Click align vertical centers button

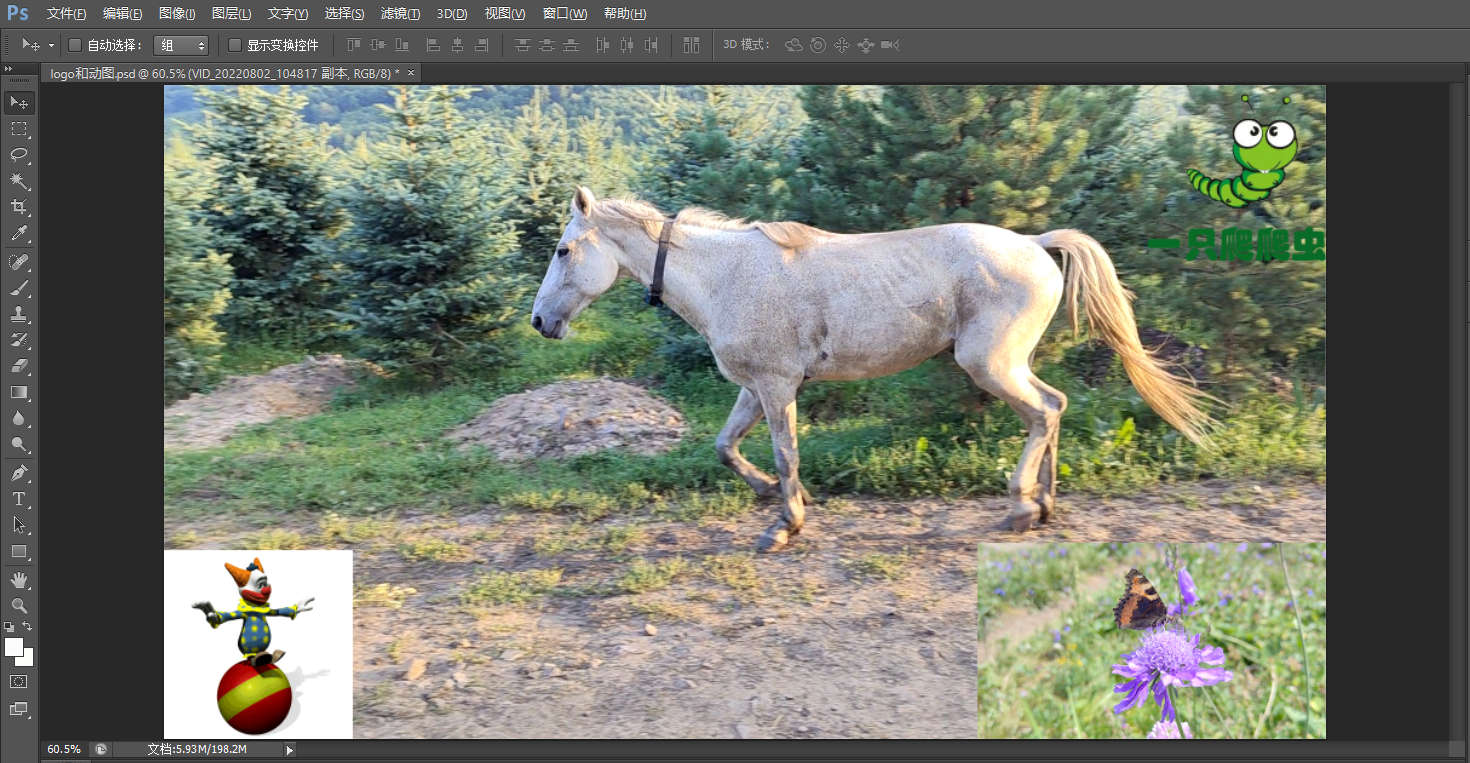coord(378,45)
